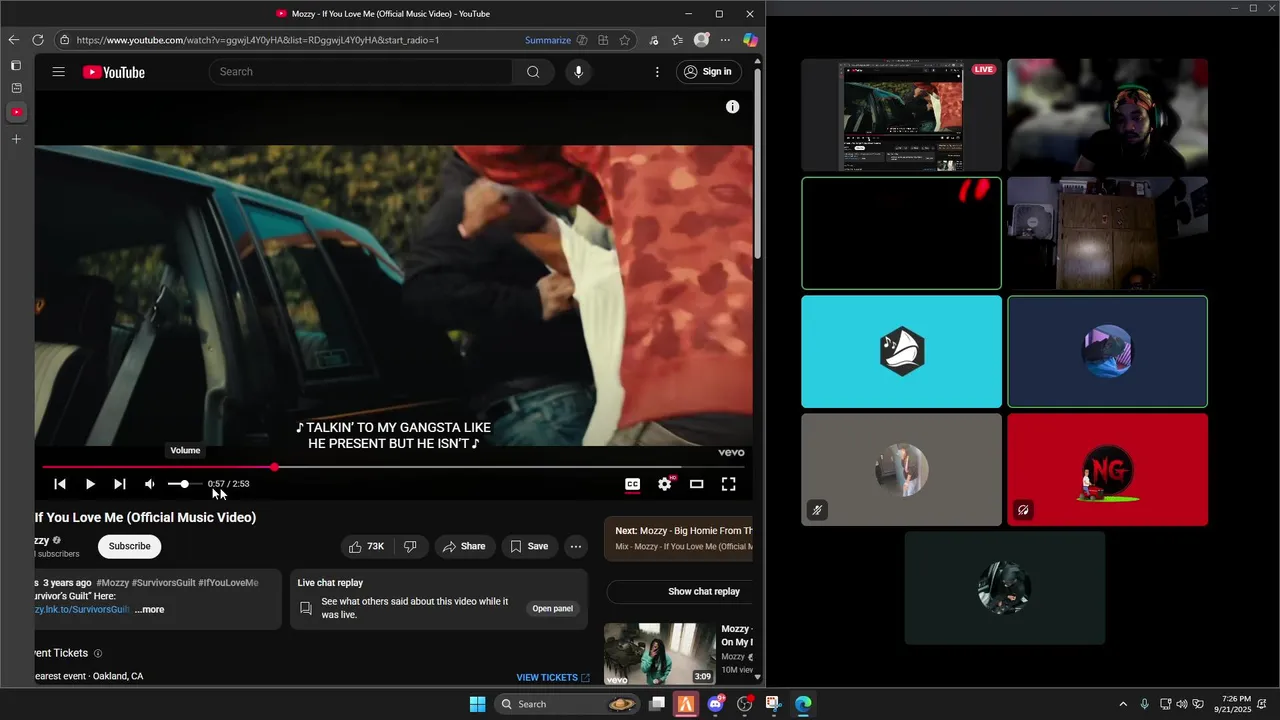Open Copilot in Edge toolbar
This screenshot has height=720, width=1280.
click(750, 40)
